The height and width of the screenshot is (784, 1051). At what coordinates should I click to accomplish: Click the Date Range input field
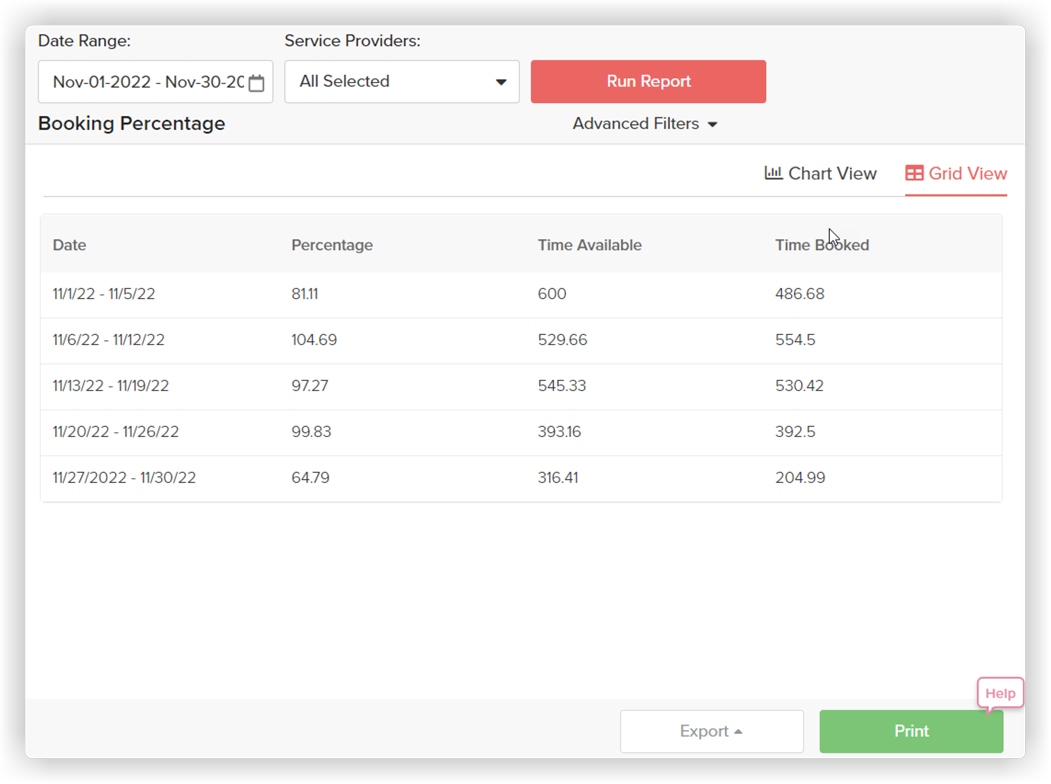156,82
